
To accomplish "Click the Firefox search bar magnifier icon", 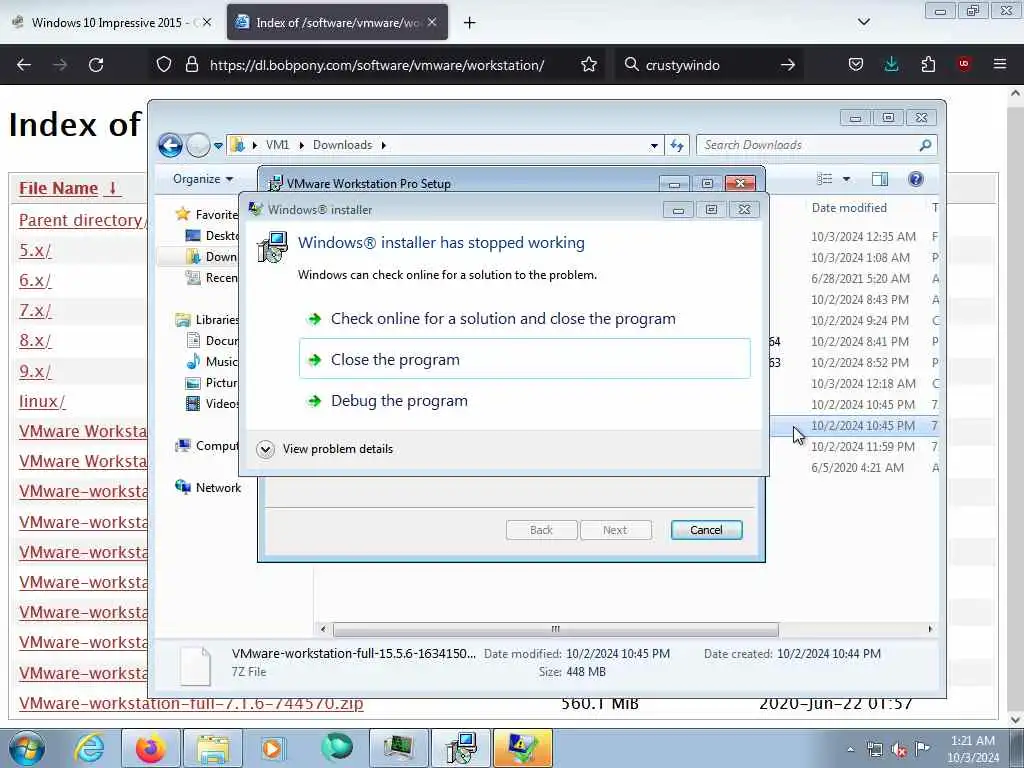I will (x=631, y=65).
